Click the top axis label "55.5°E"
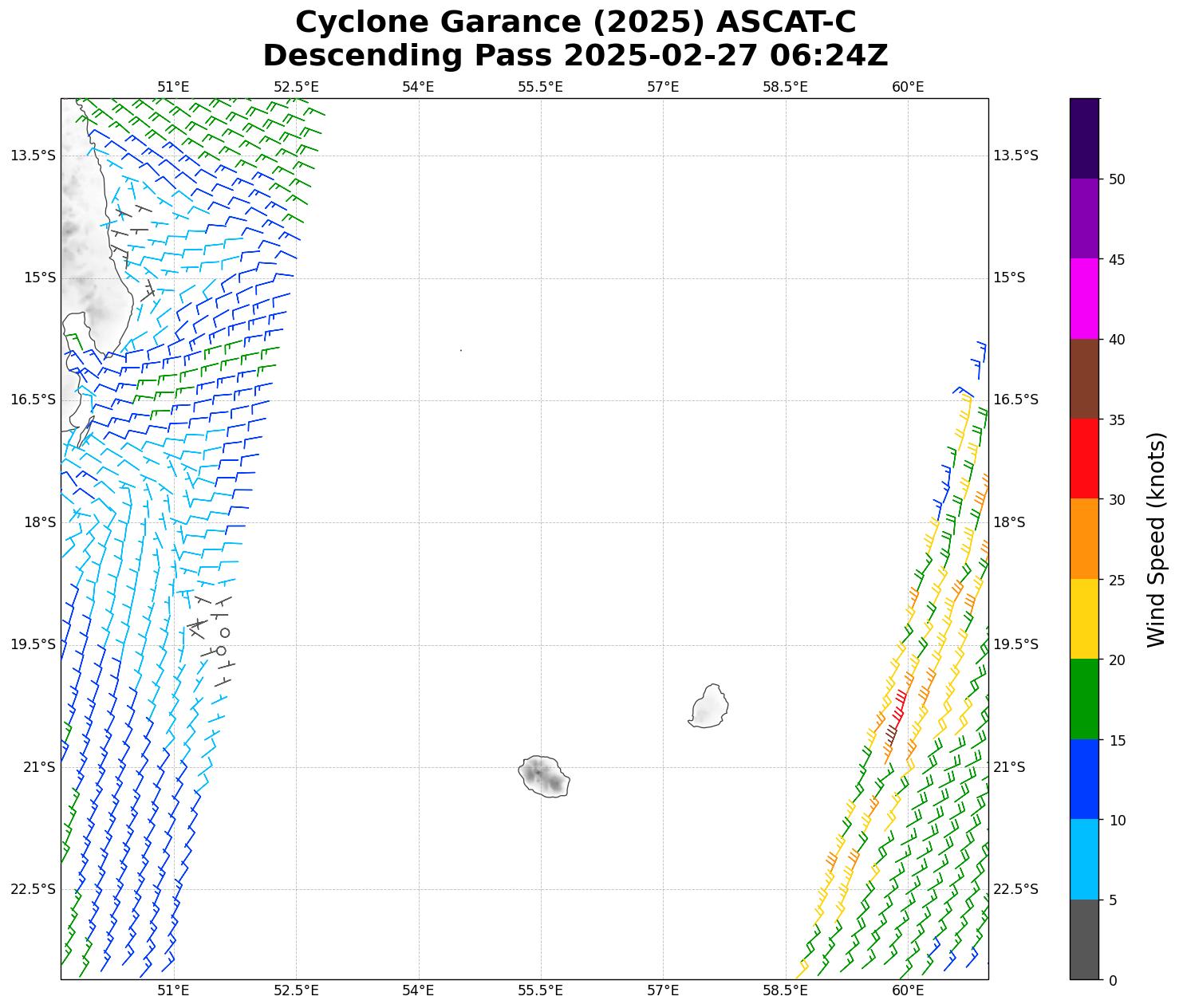Image resolution: width=1179 pixels, height=1008 pixels. tap(540, 87)
